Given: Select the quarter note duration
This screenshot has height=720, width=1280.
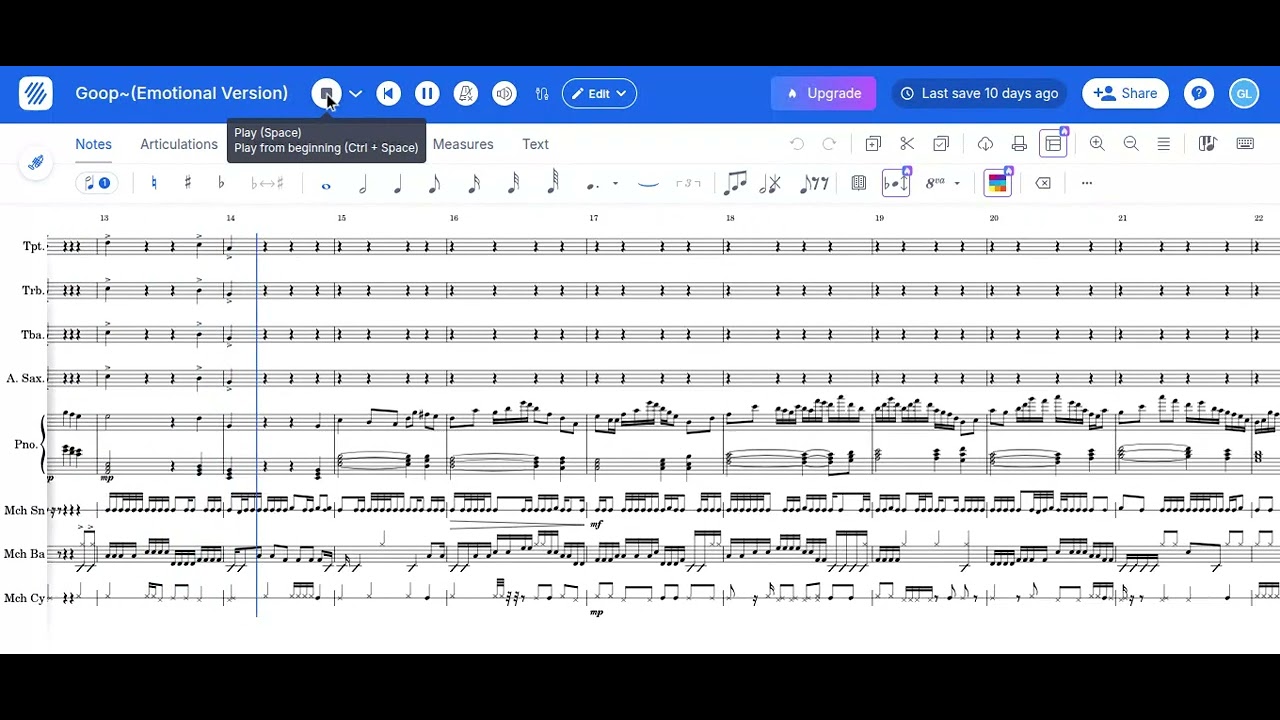Looking at the screenshot, I should click(x=398, y=183).
